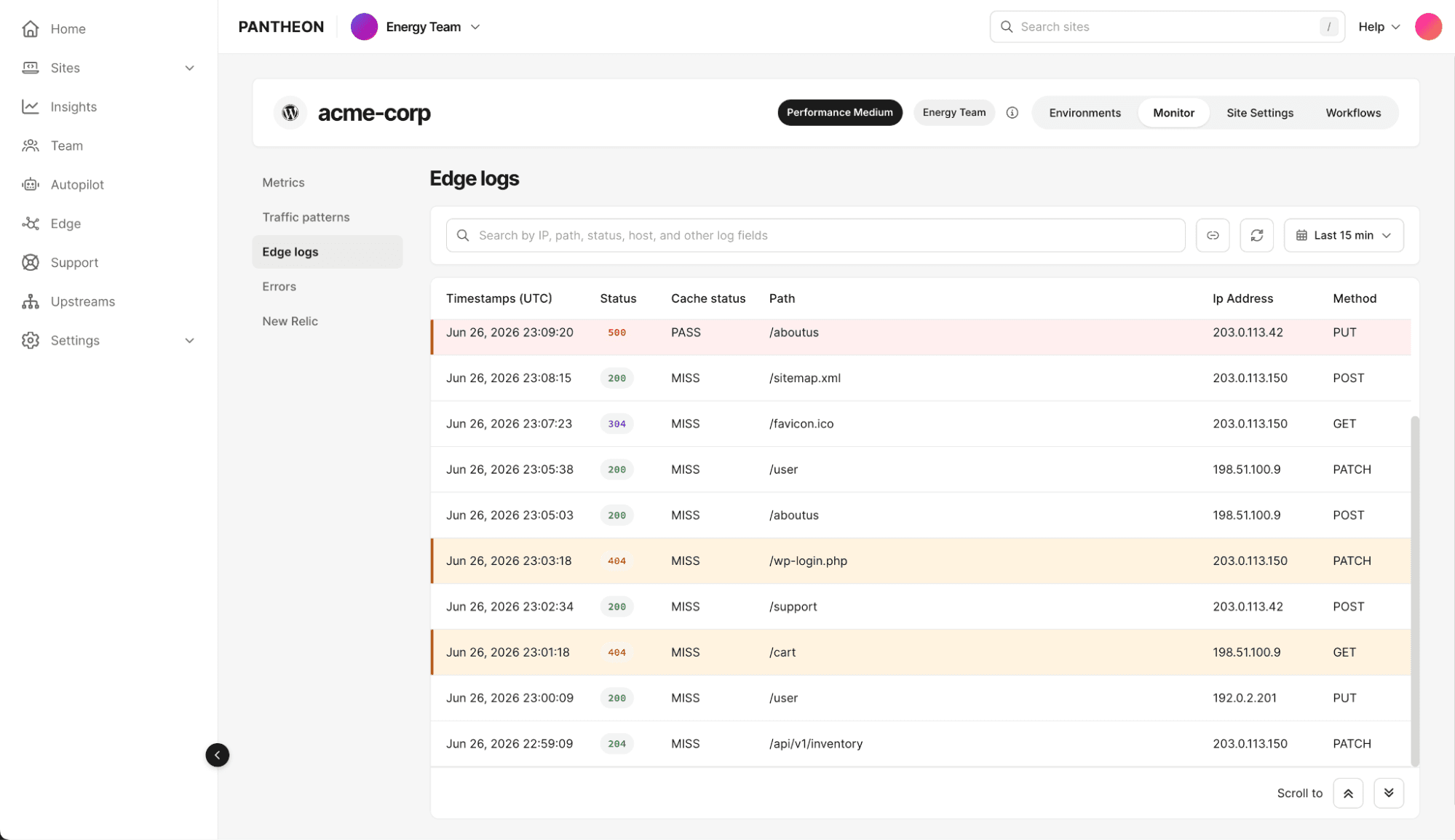Click the PANTHEON logo
This screenshot has width=1455, height=840.
[281, 27]
